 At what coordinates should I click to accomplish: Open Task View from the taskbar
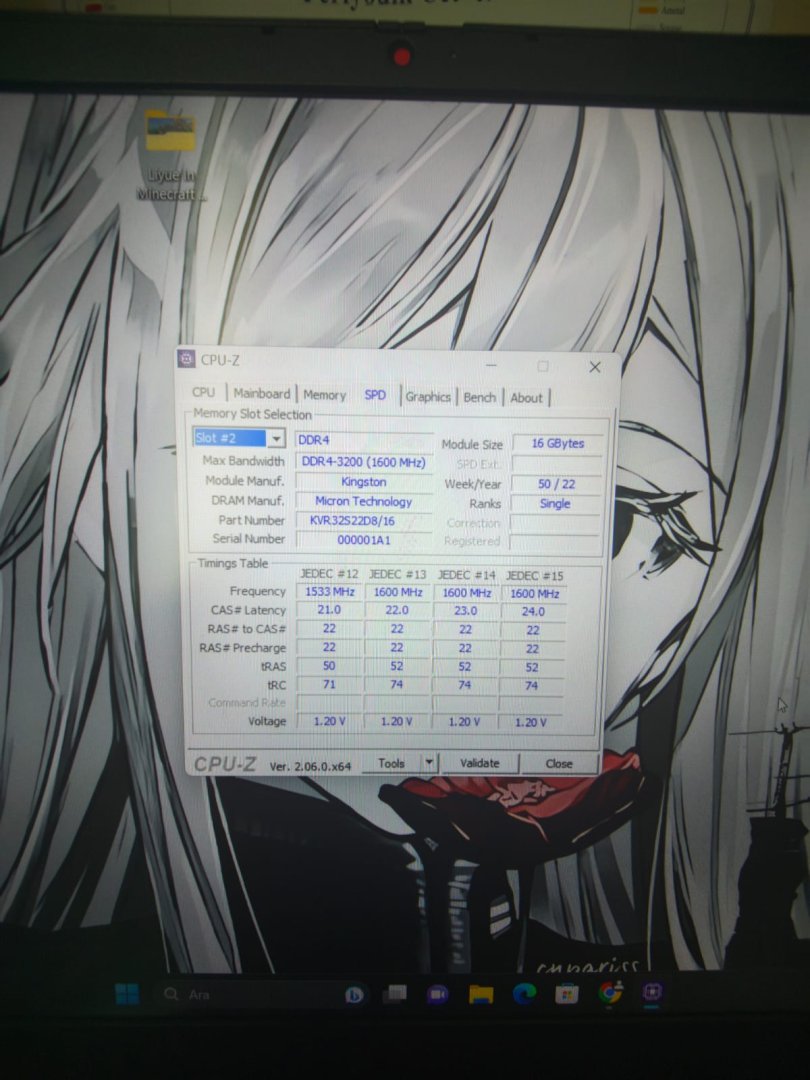pos(395,993)
